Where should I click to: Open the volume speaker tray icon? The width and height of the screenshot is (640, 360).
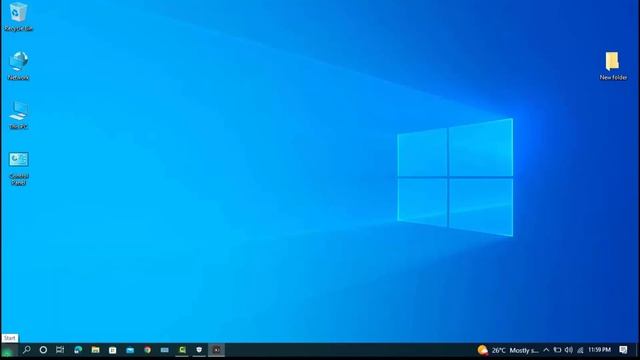[569, 350]
